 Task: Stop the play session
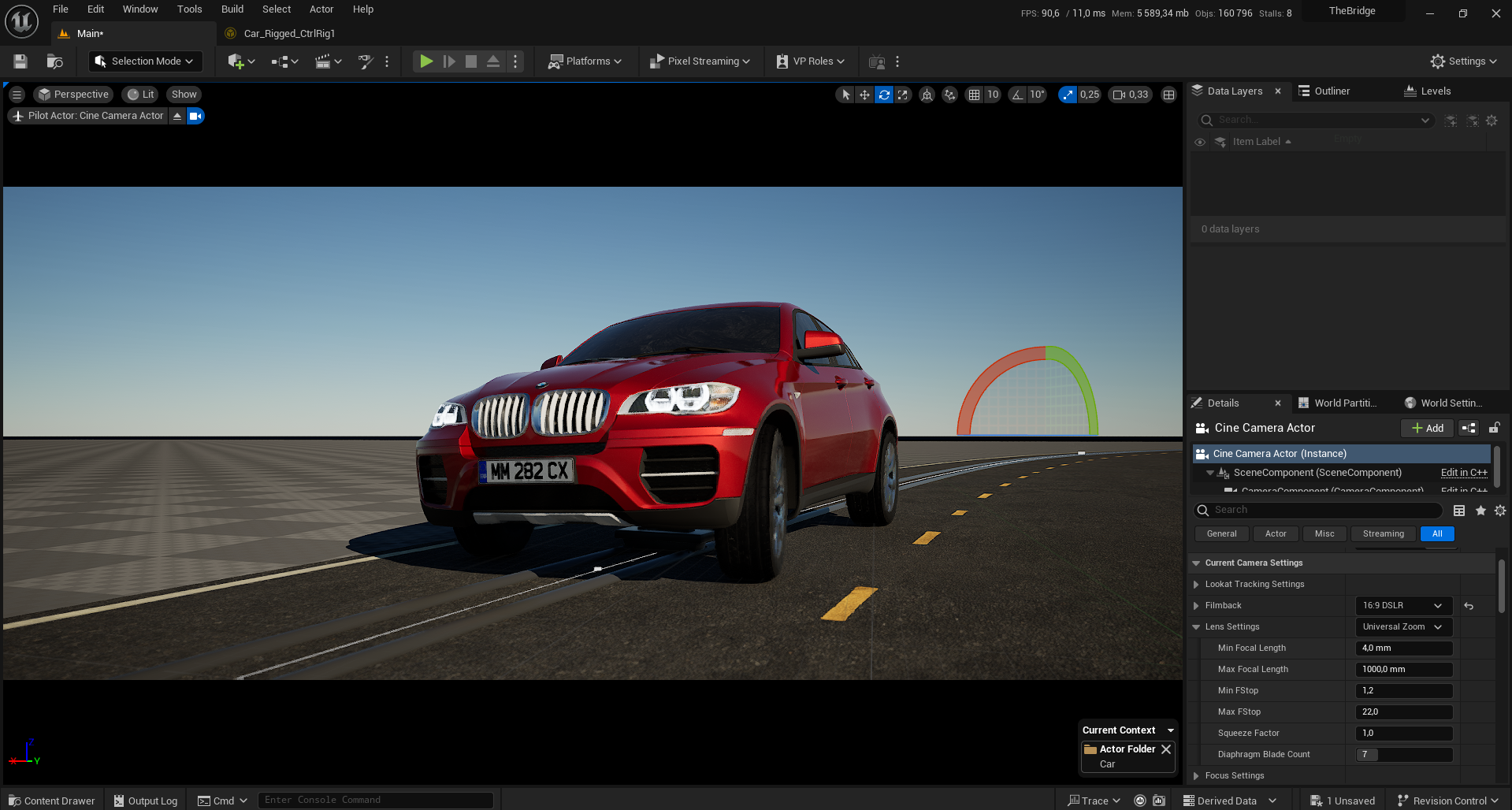point(471,61)
